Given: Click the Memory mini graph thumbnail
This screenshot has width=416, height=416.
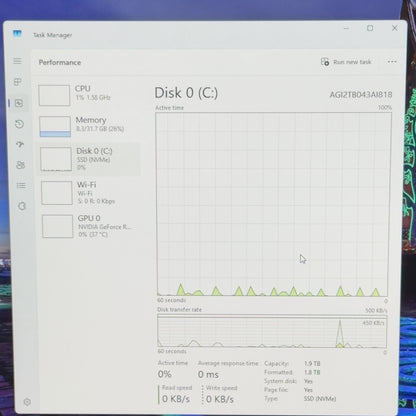Looking at the screenshot, I should 55,126.
